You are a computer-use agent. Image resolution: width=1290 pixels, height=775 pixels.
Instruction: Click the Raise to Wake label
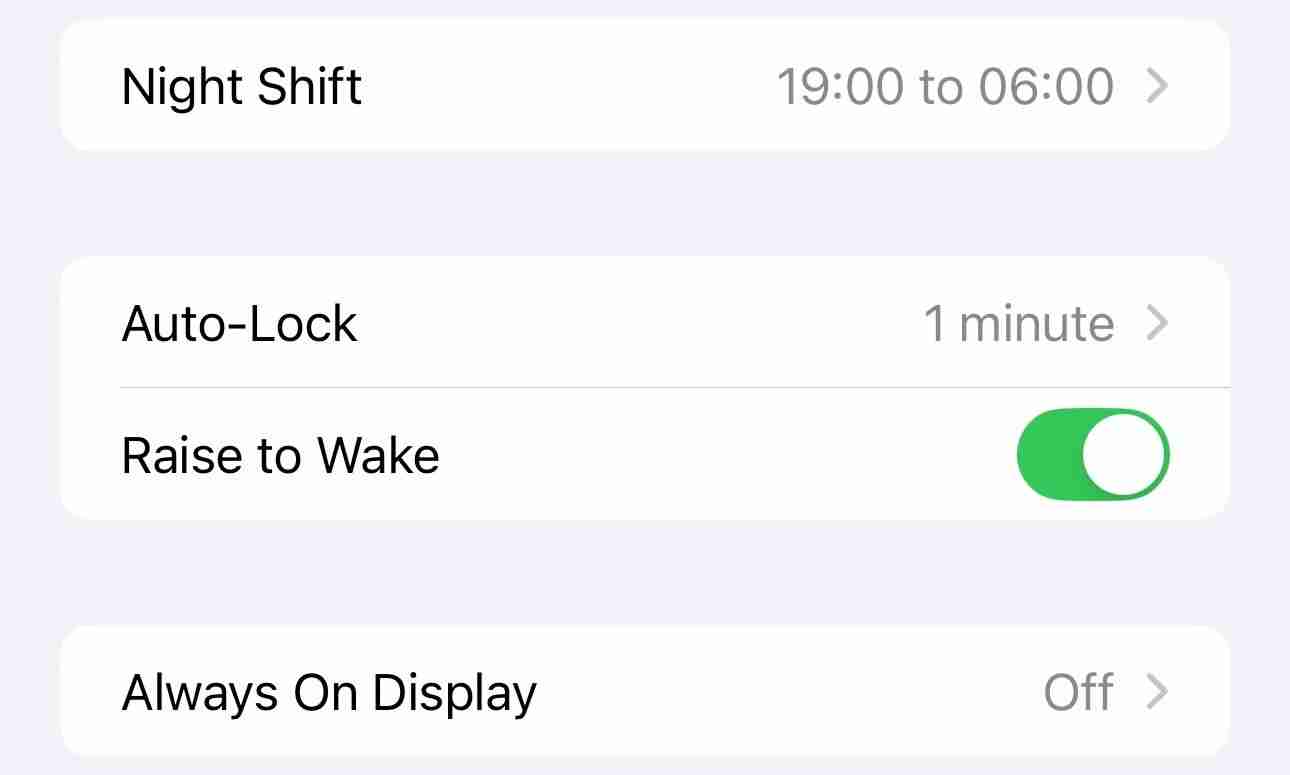pyautogui.click(x=280, y=456)
